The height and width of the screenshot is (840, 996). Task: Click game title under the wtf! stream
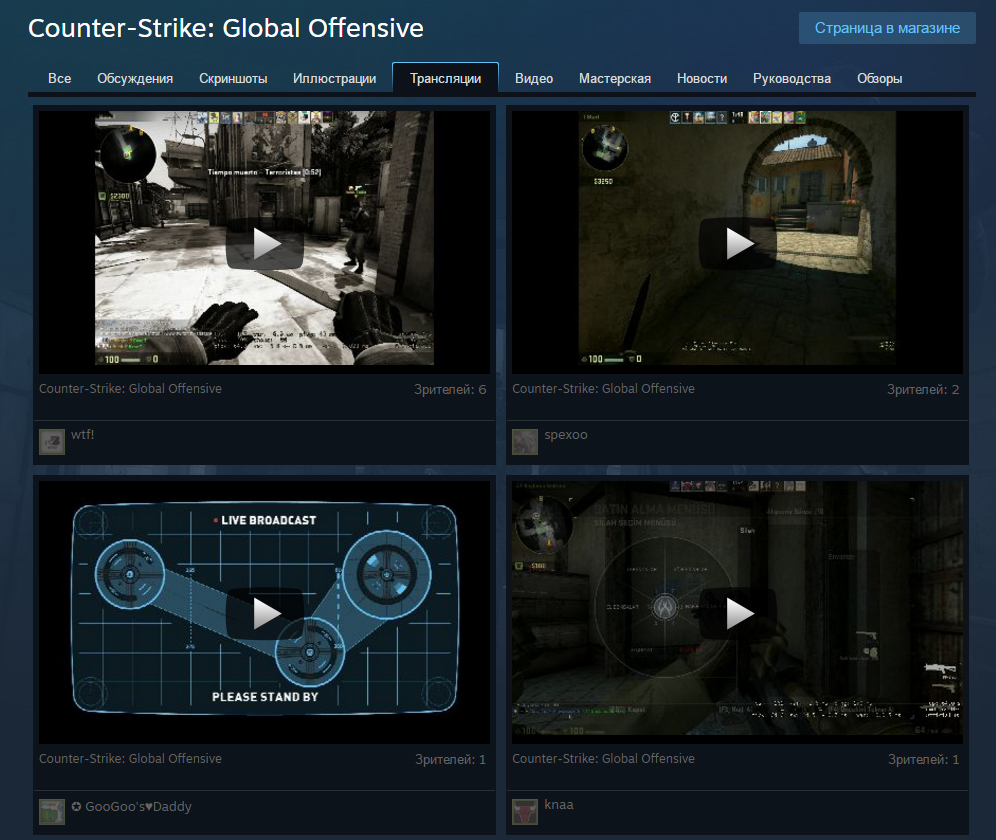pyautogui.click(x=130, y=388)
